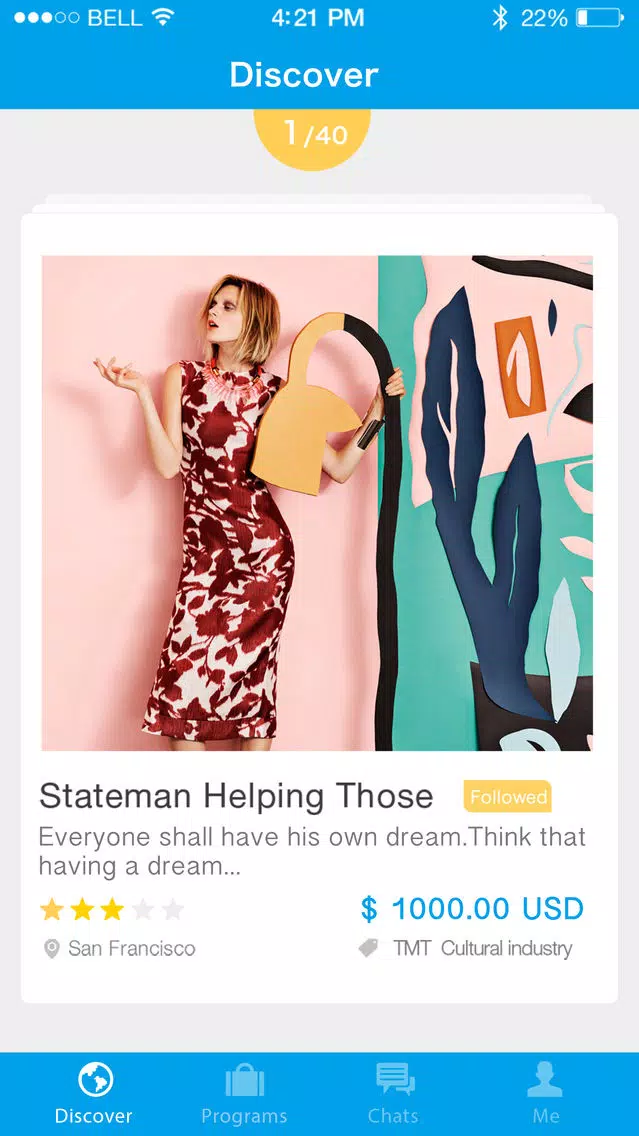Select the first gold star
This screenshot has width=639, height=1136.
click(51, 909)
